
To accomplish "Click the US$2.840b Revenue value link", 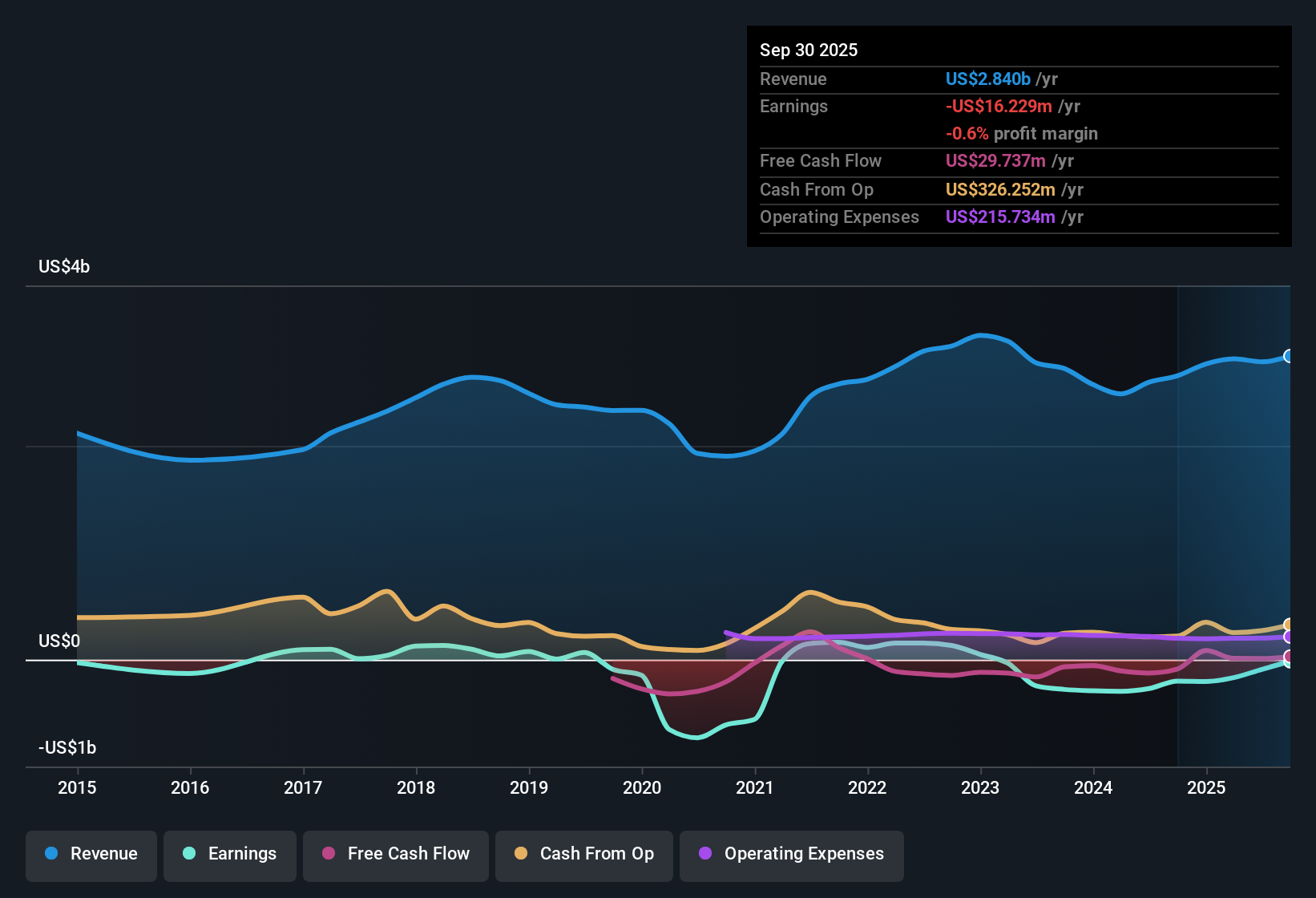I will 987,79.
